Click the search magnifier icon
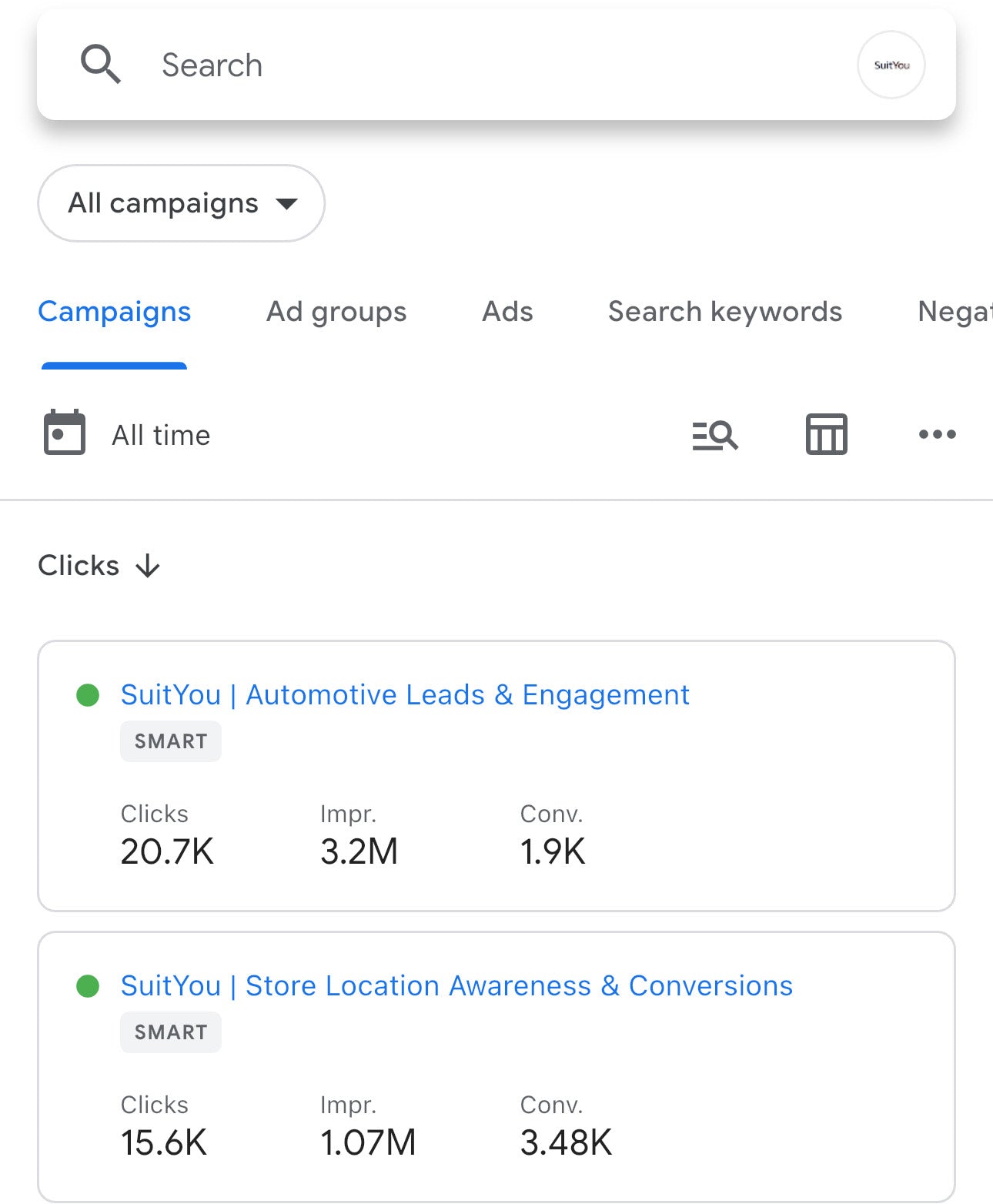This screenshot has height=1204, width=993. [x=101, y=65]
